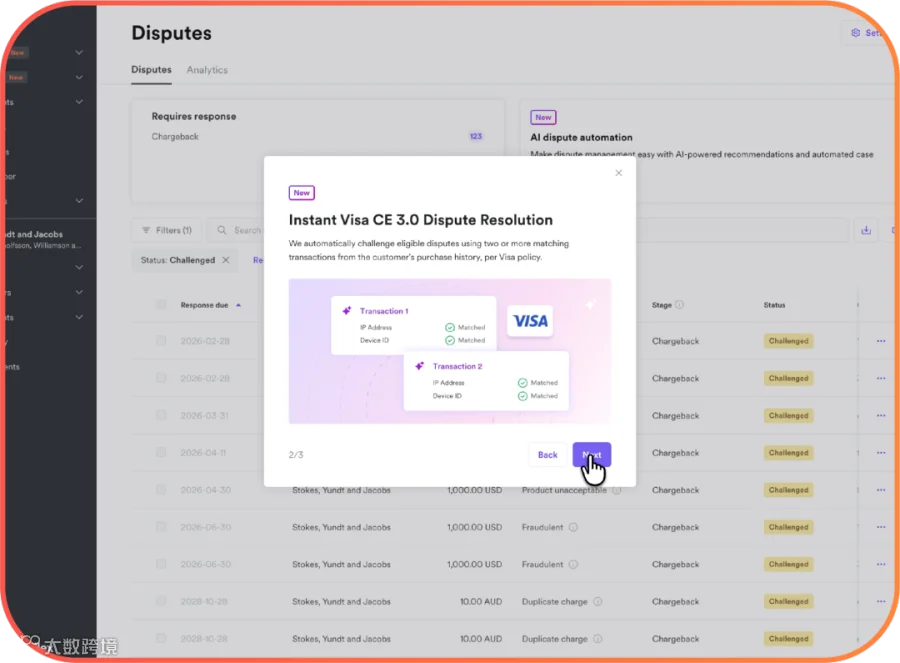This screenshot has height=663, width=900.
Task: Show info for second Fraudulent reason
Action: pos(573,564)
